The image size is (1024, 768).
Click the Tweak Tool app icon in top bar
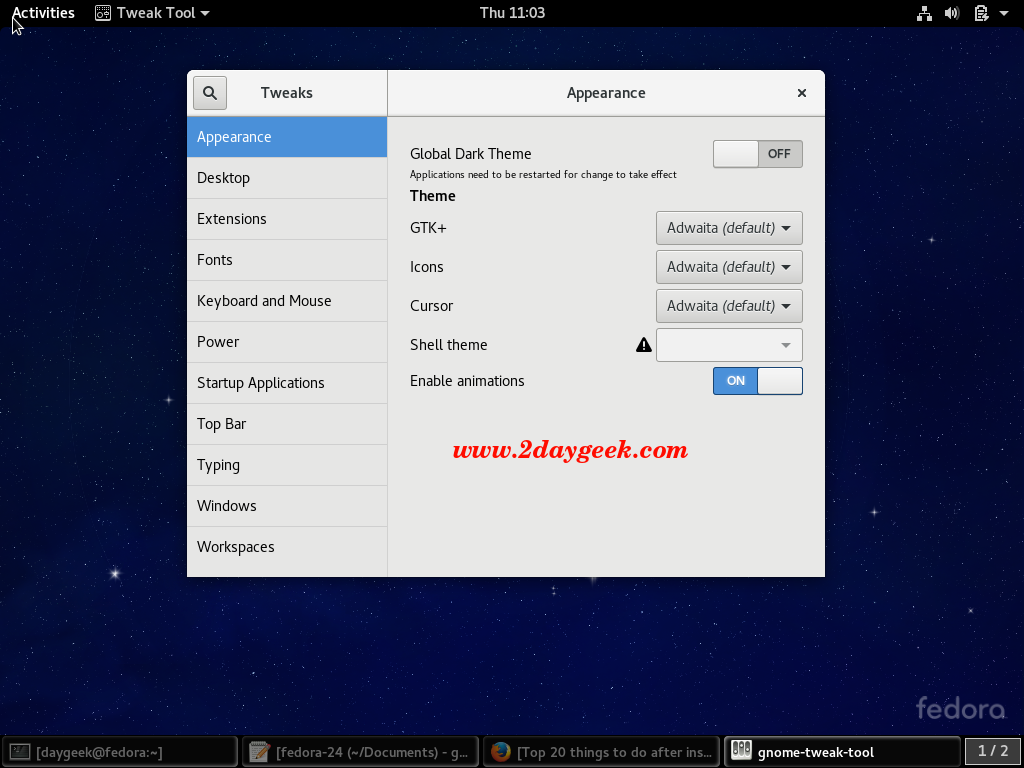point(103,13)
